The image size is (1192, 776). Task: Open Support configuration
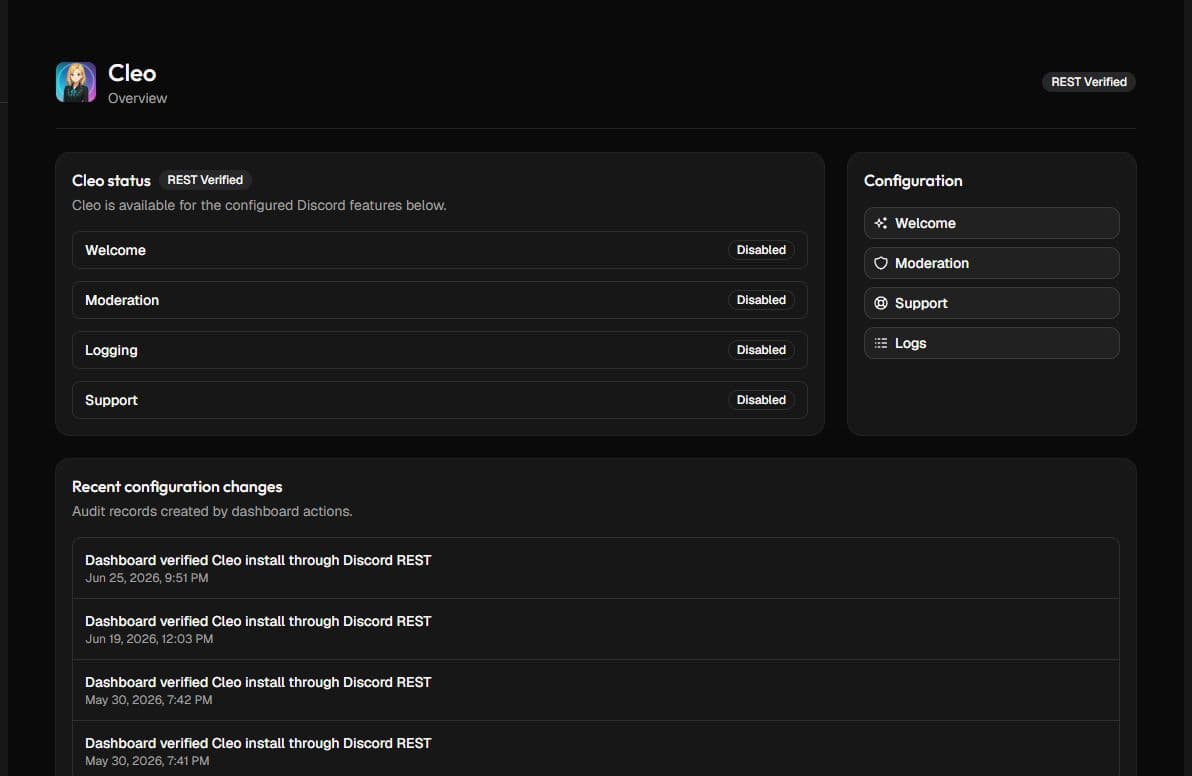point(991,303)
